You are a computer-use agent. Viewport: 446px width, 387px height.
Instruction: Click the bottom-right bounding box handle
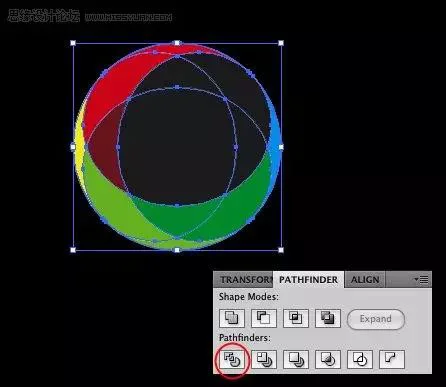pos(281,250)
